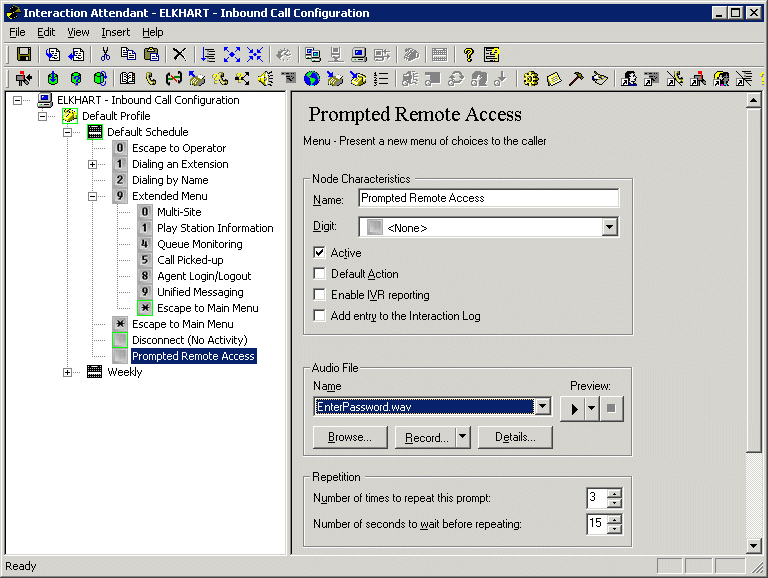Viewport: 768px width, 578px height.
Task: Click the open book toolbar icon
Action: click(x=127, y=78)
